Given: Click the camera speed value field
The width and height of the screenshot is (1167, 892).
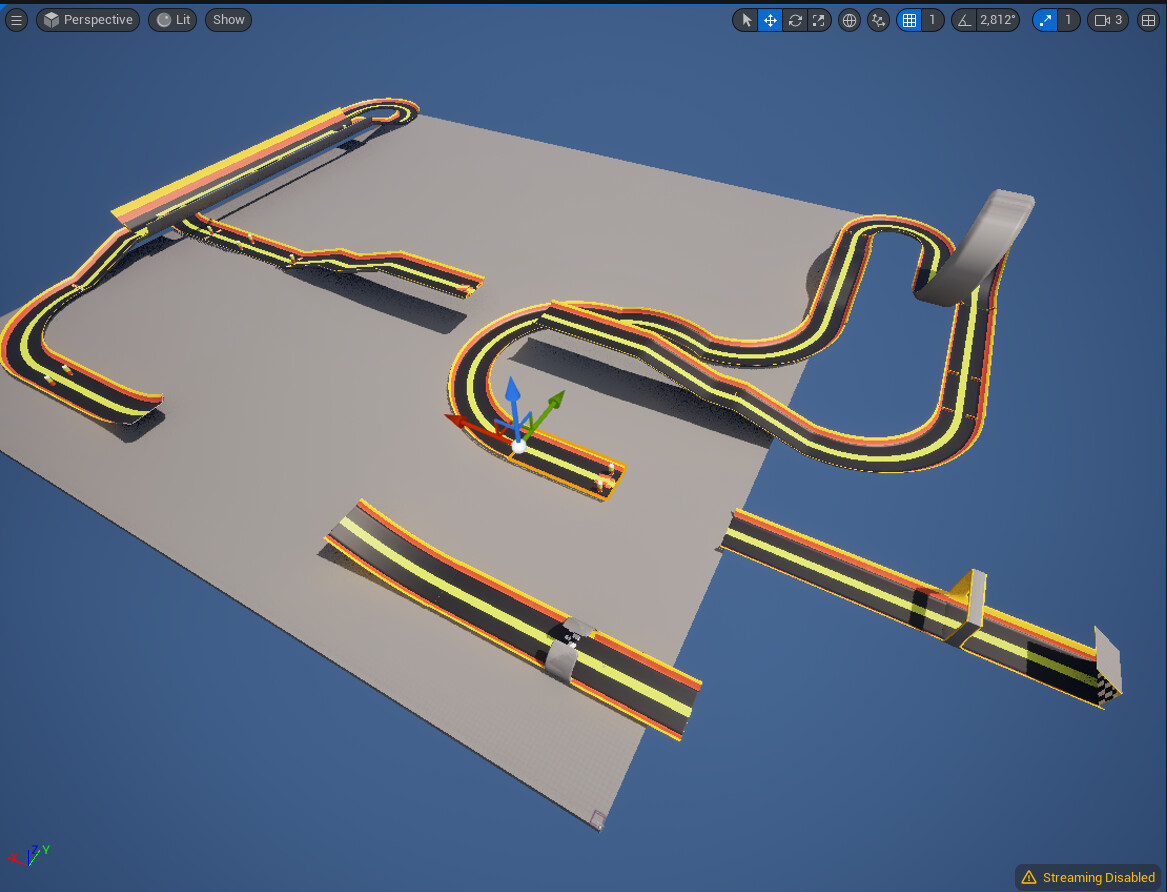Looking at the screenshot, I should pyautogui.click(x=1118, y=20).
